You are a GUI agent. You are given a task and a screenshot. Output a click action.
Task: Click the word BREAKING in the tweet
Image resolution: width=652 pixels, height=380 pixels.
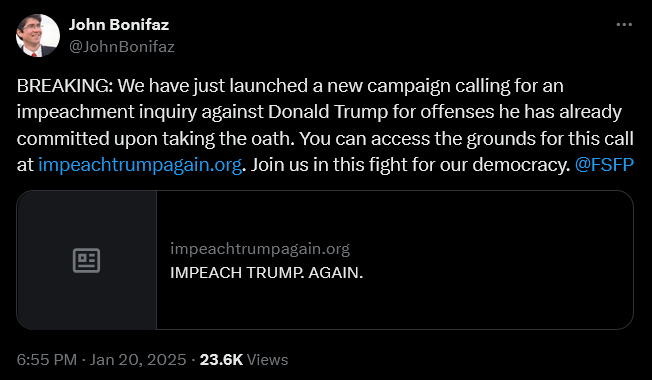click(65, 86)
